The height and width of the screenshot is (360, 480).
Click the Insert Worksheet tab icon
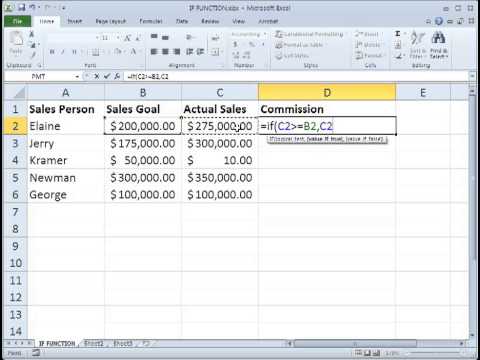point(146,343)
